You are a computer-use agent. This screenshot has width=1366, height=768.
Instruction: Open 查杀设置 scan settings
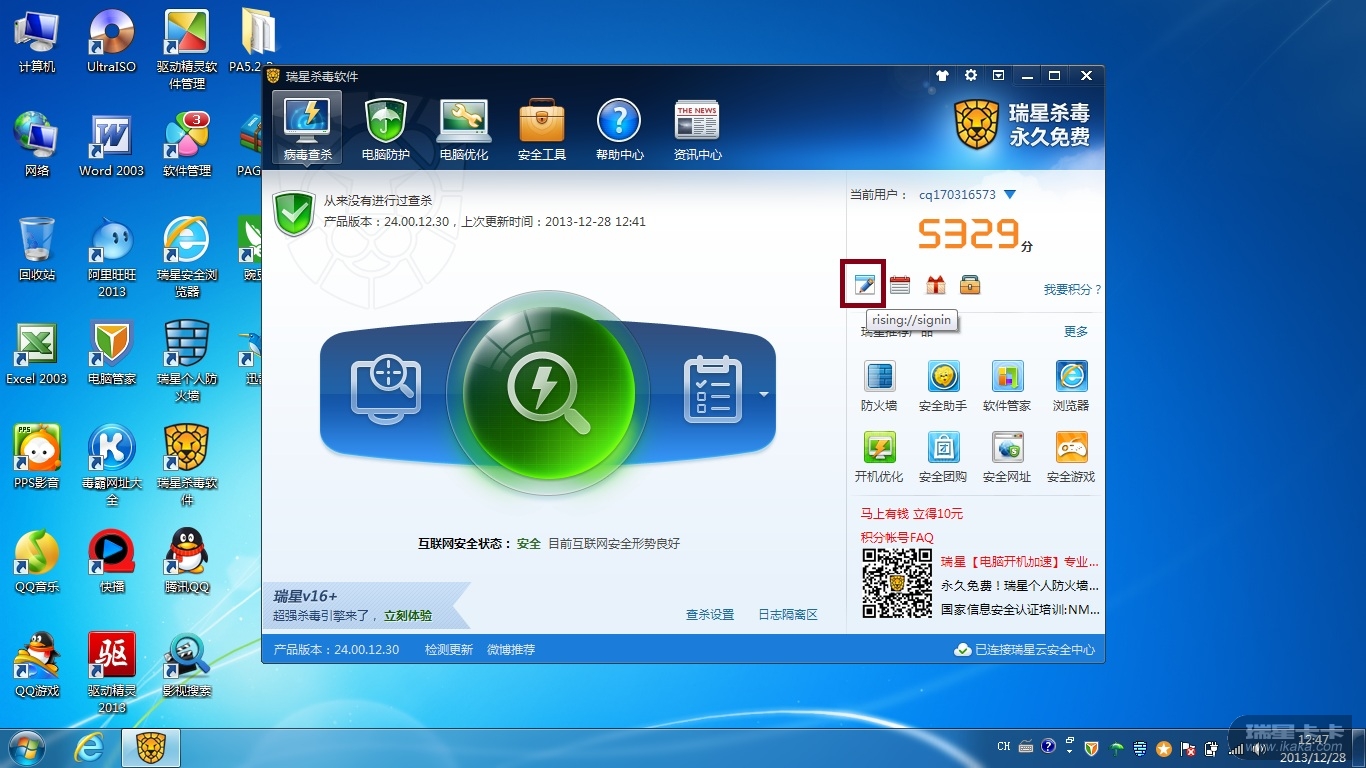coord(710,615)
